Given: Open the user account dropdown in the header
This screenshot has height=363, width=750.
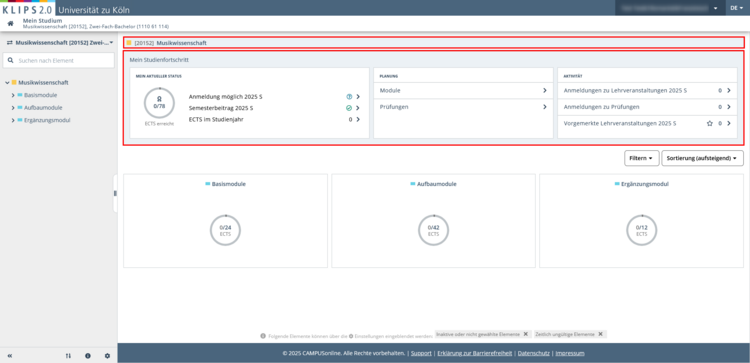Looking at the screenshot, I should [x=669, y=8].
